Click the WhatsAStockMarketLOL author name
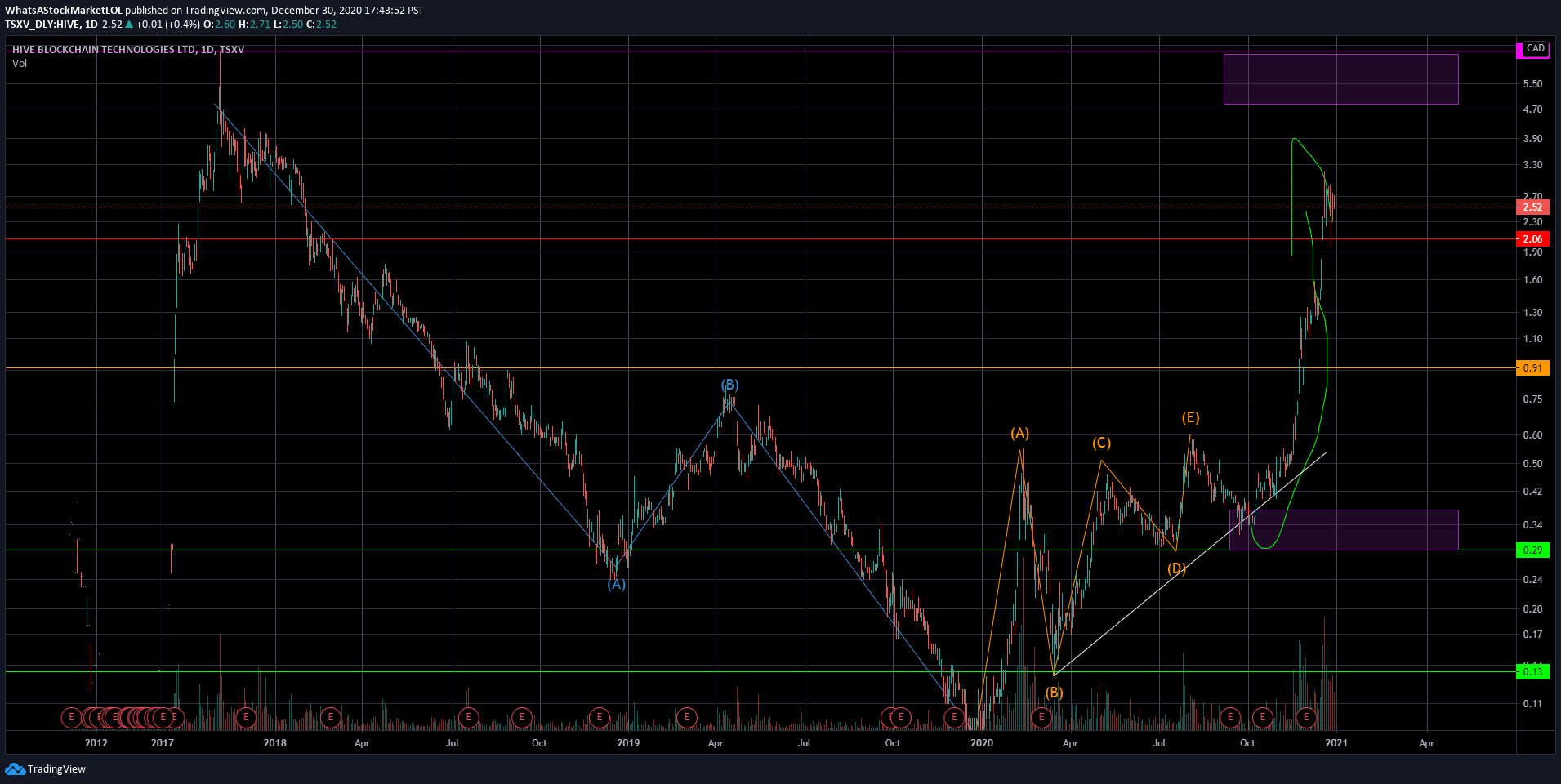The height and width of the screenshot is (784, 1561). click(x=64, y=11)
